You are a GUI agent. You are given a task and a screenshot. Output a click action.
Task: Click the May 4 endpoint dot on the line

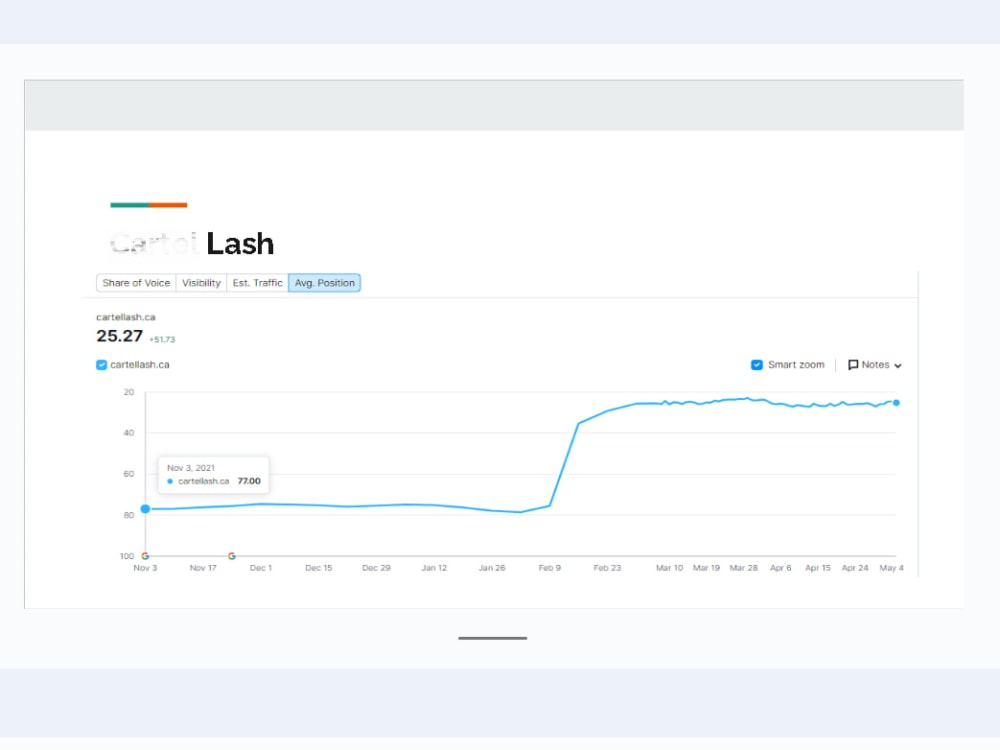pyautogui.click(x=896, y=402)
